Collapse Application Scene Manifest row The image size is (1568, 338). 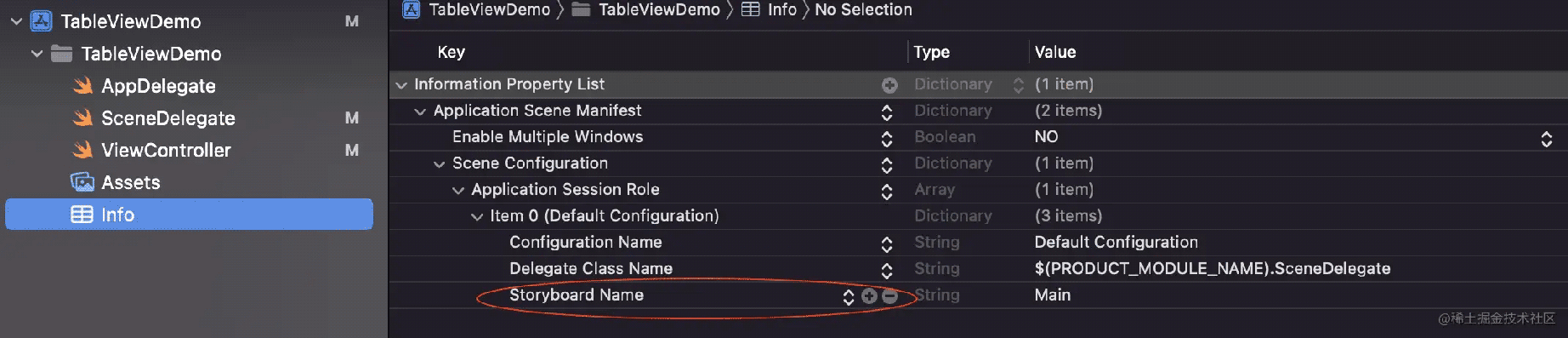pos(420,112)
